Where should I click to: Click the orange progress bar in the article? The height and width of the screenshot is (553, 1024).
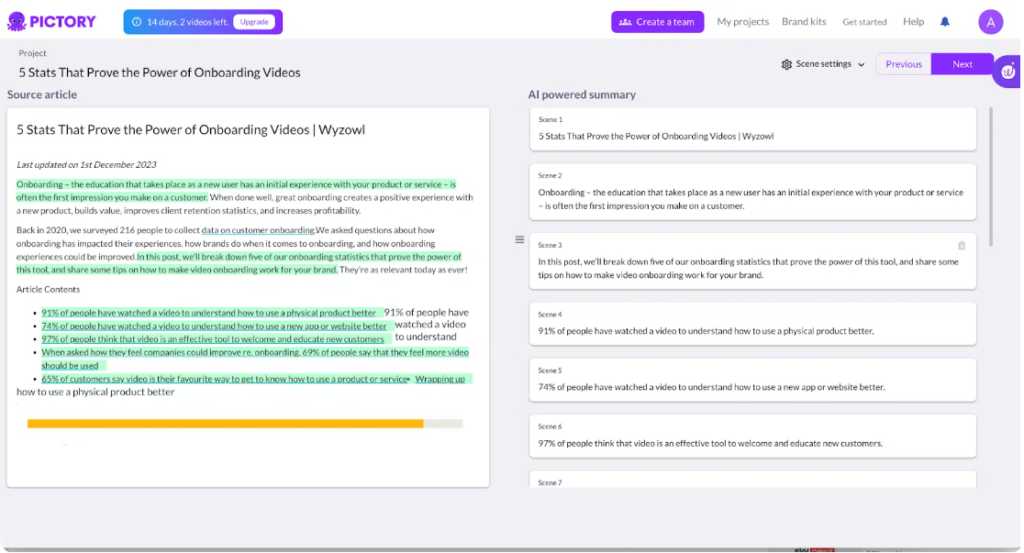pos(225,424)
